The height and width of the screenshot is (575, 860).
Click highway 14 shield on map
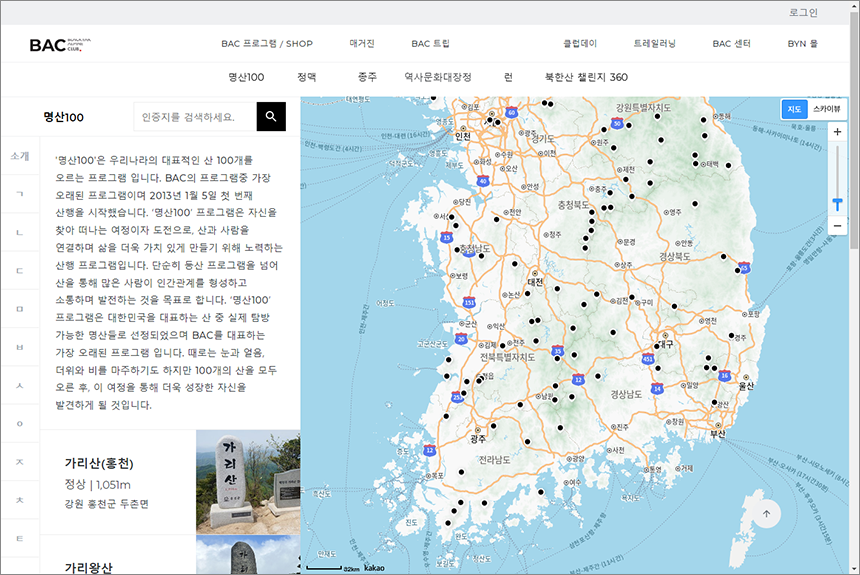(x=657, y=388)
